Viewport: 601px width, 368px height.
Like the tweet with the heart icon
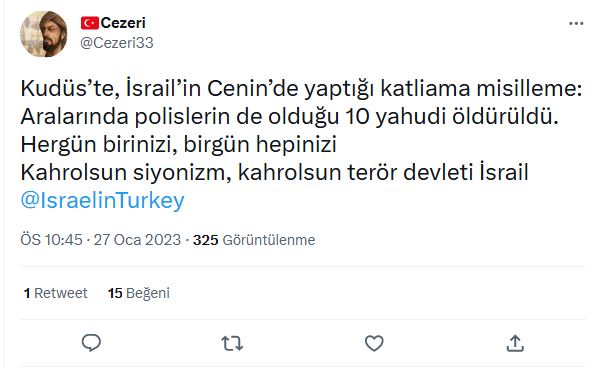pyautogui.click(x=374, y=343)
